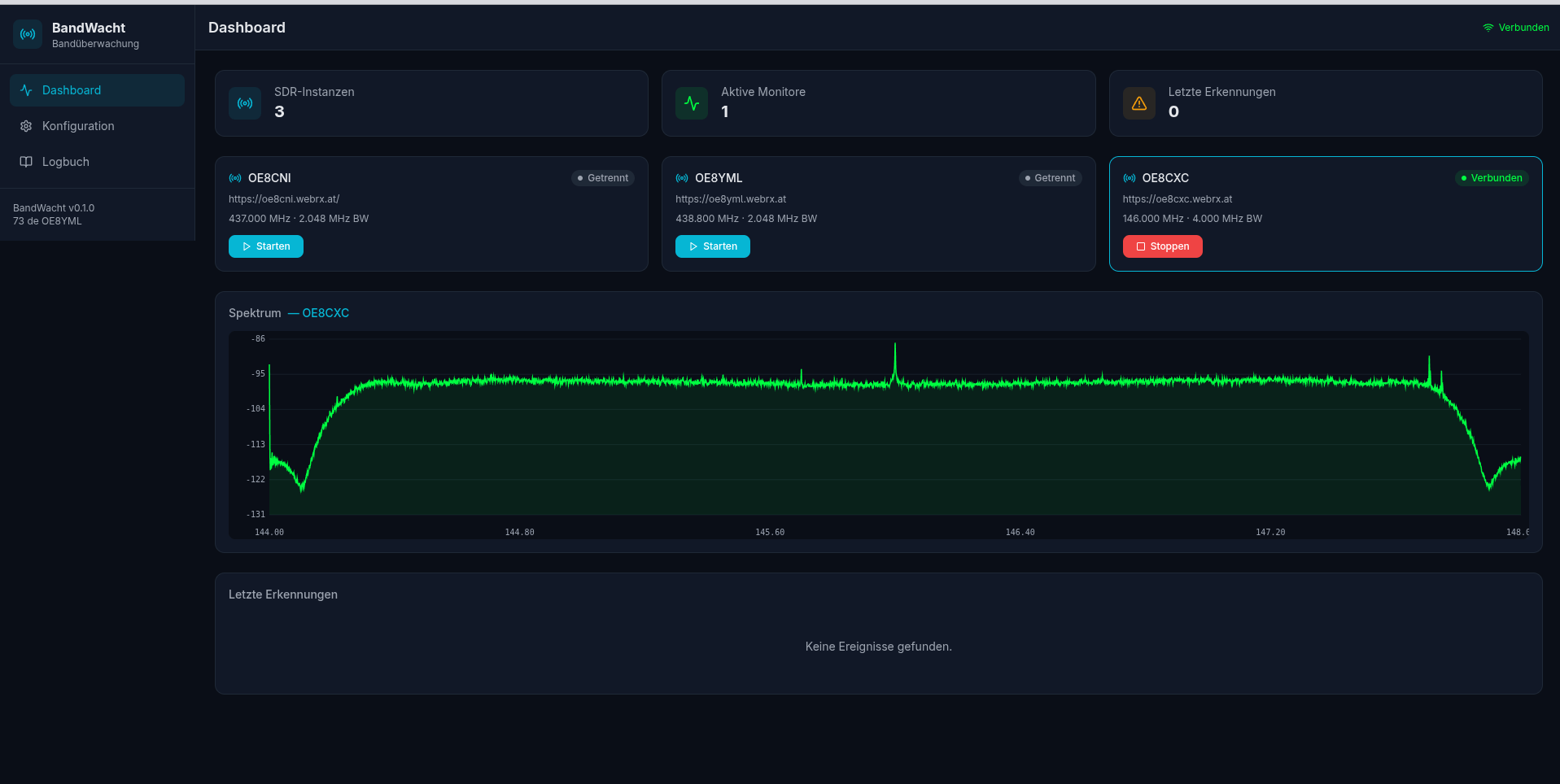Click the radio icon beside OE8CNI
Screen dimensions: 1560x784
[x=235, y=178]
